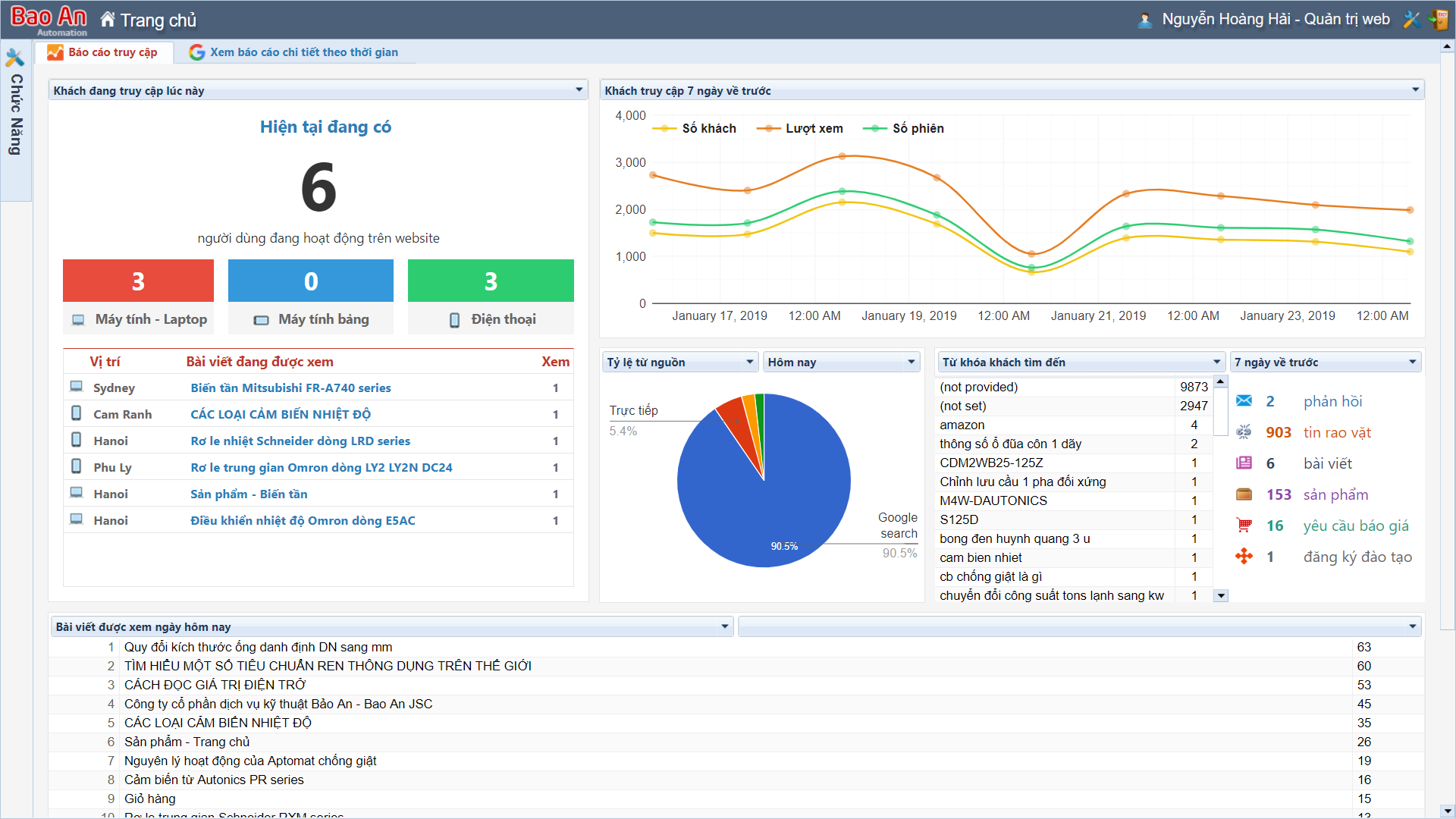Click the tools icon in top-right header
The image size is (1456, 819).
1411,20
